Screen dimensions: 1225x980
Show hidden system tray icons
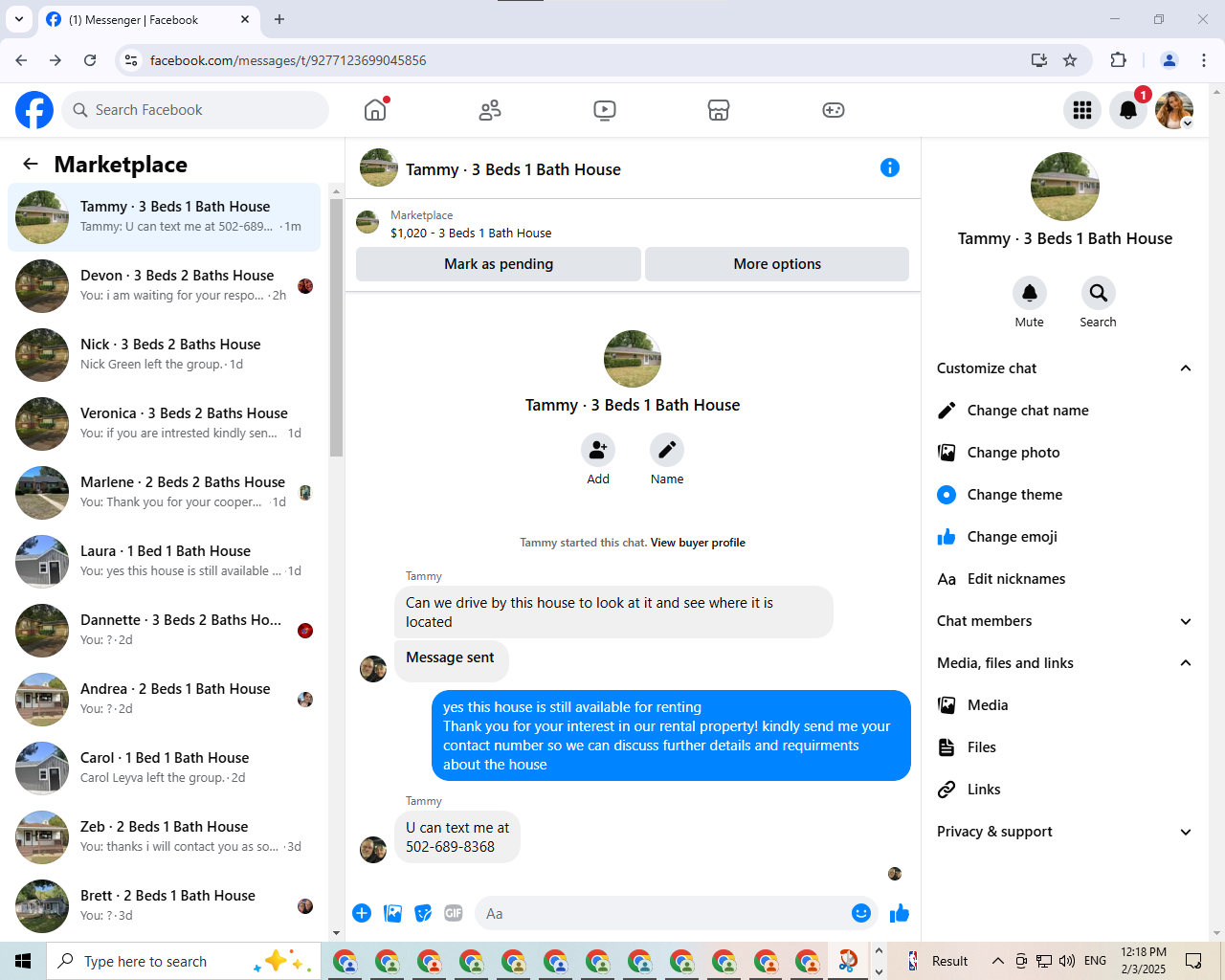pyautogui.click(x=998, y=961)
